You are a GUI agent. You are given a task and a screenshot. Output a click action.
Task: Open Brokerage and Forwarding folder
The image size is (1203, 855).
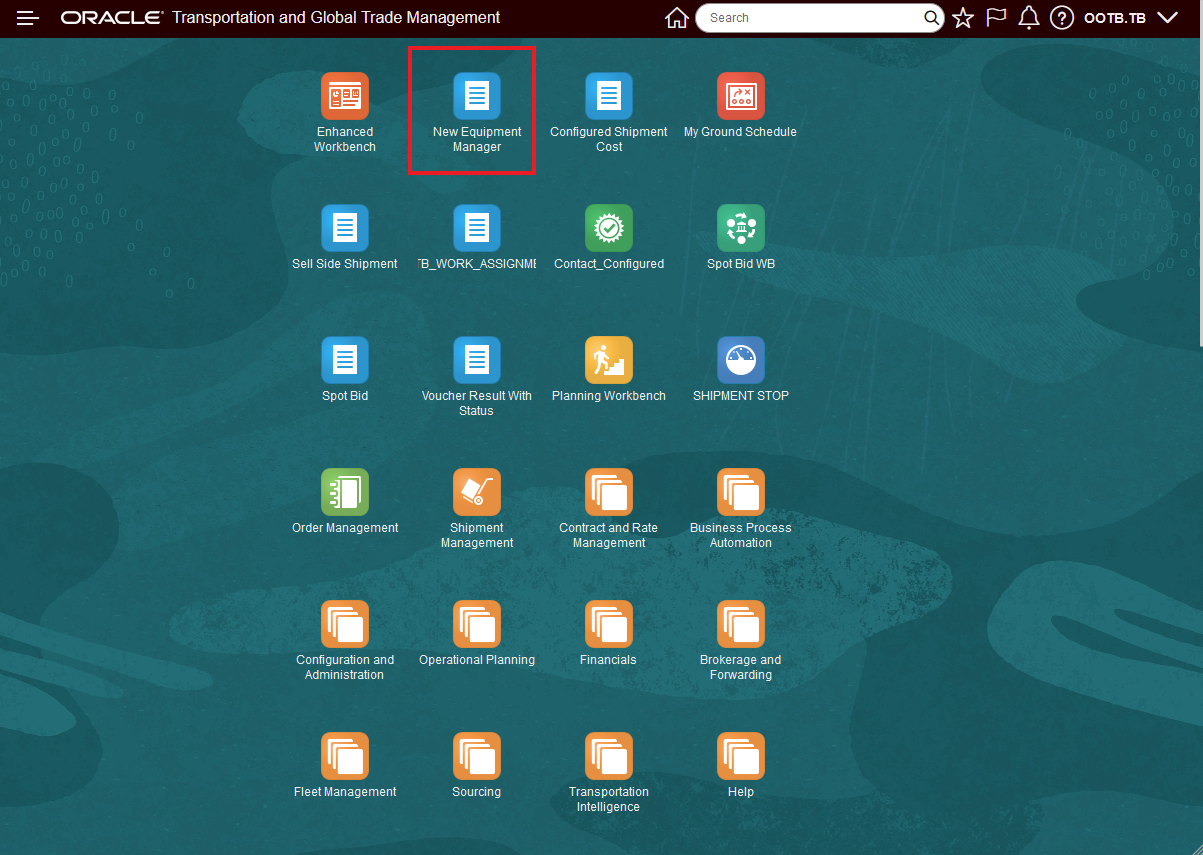[x=741, y=624]
